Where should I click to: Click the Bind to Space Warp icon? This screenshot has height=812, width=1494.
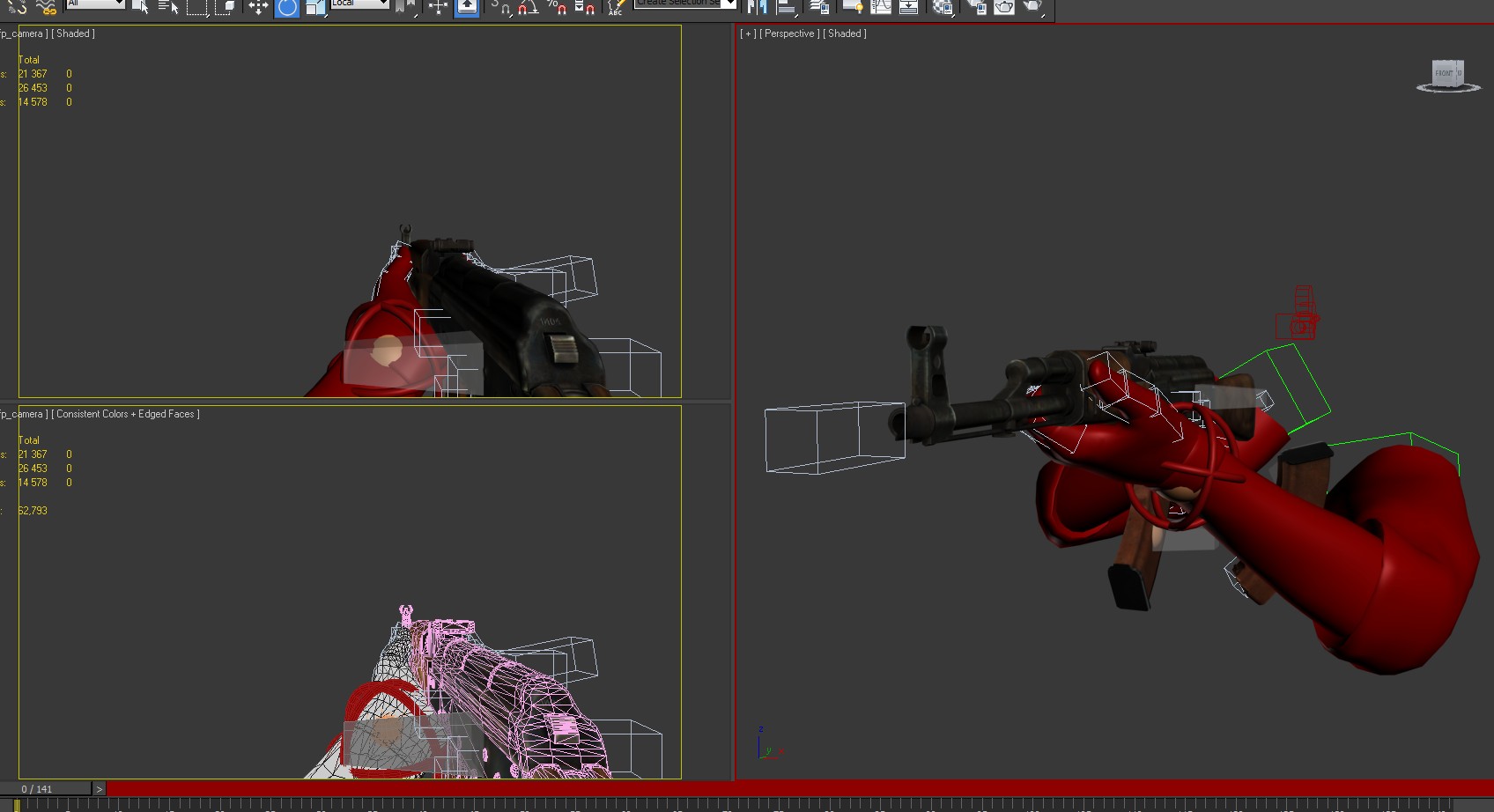(46, 7)
